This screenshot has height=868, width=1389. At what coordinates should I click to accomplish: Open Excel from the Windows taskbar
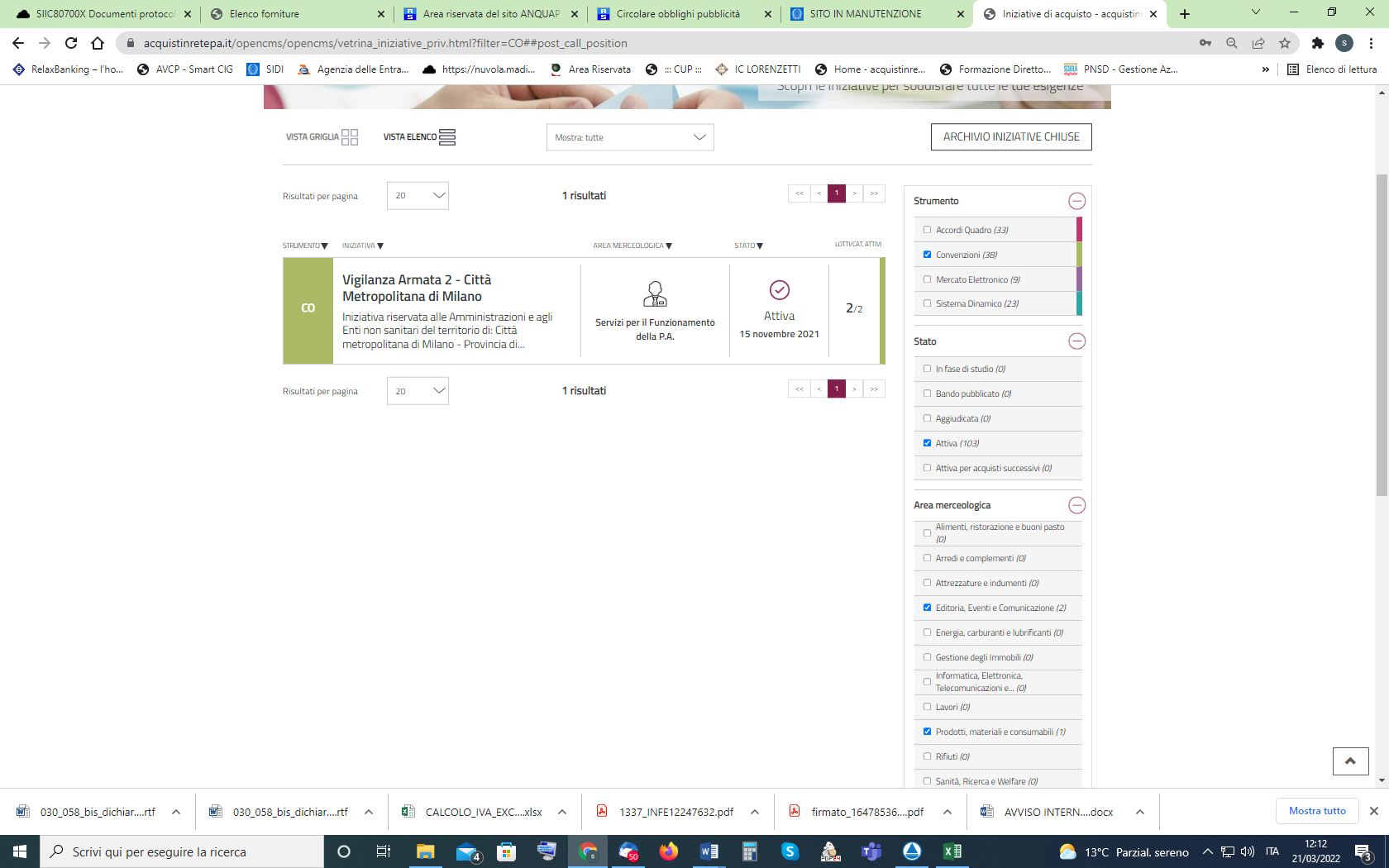pos(952,851)
